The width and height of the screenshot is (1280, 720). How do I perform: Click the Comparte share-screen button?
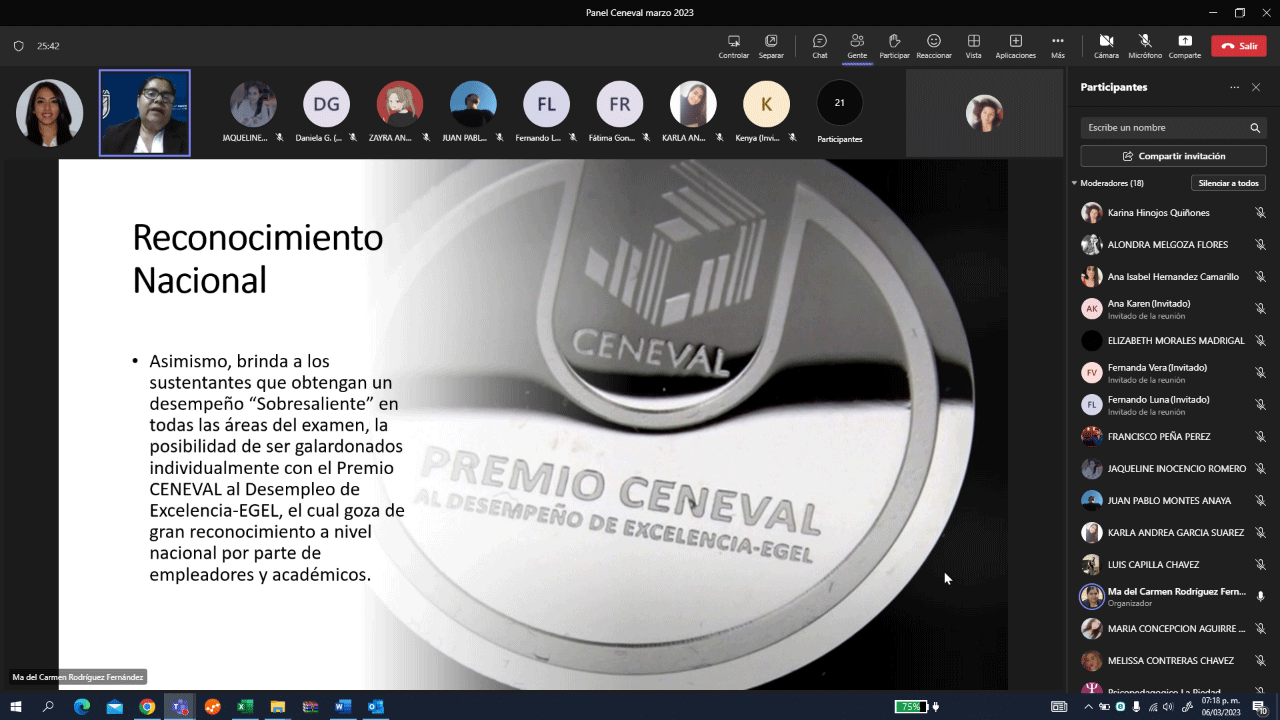pos(1185,46)
